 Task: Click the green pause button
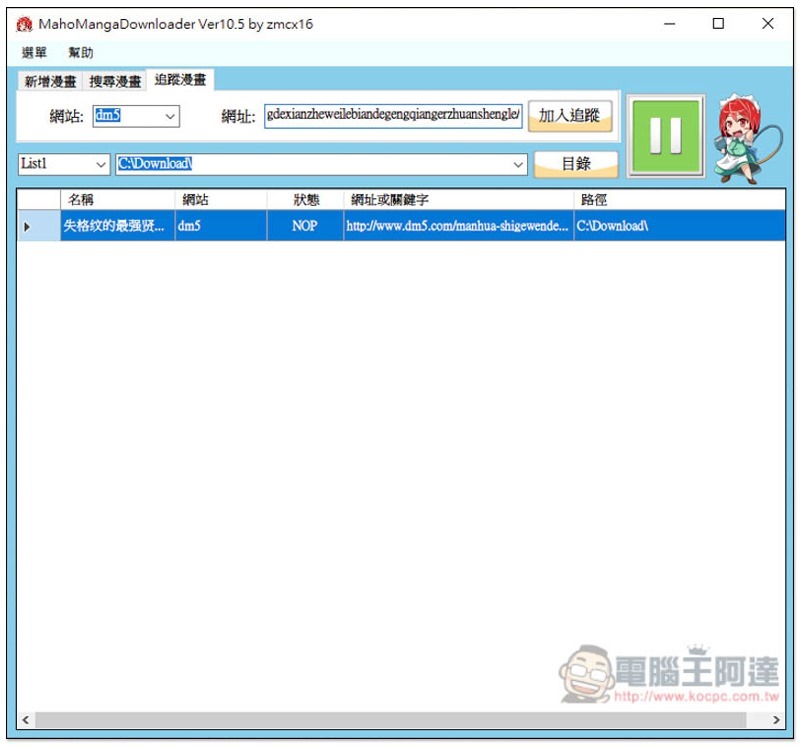point(666,136)
